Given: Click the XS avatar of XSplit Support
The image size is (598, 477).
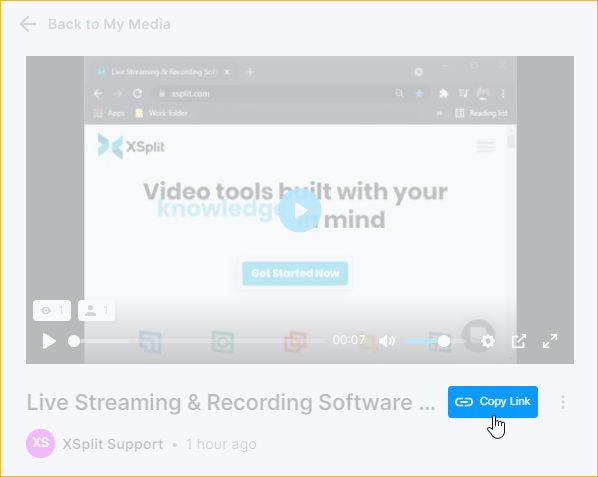Looking at the screenshot, I should pos(40,443).
